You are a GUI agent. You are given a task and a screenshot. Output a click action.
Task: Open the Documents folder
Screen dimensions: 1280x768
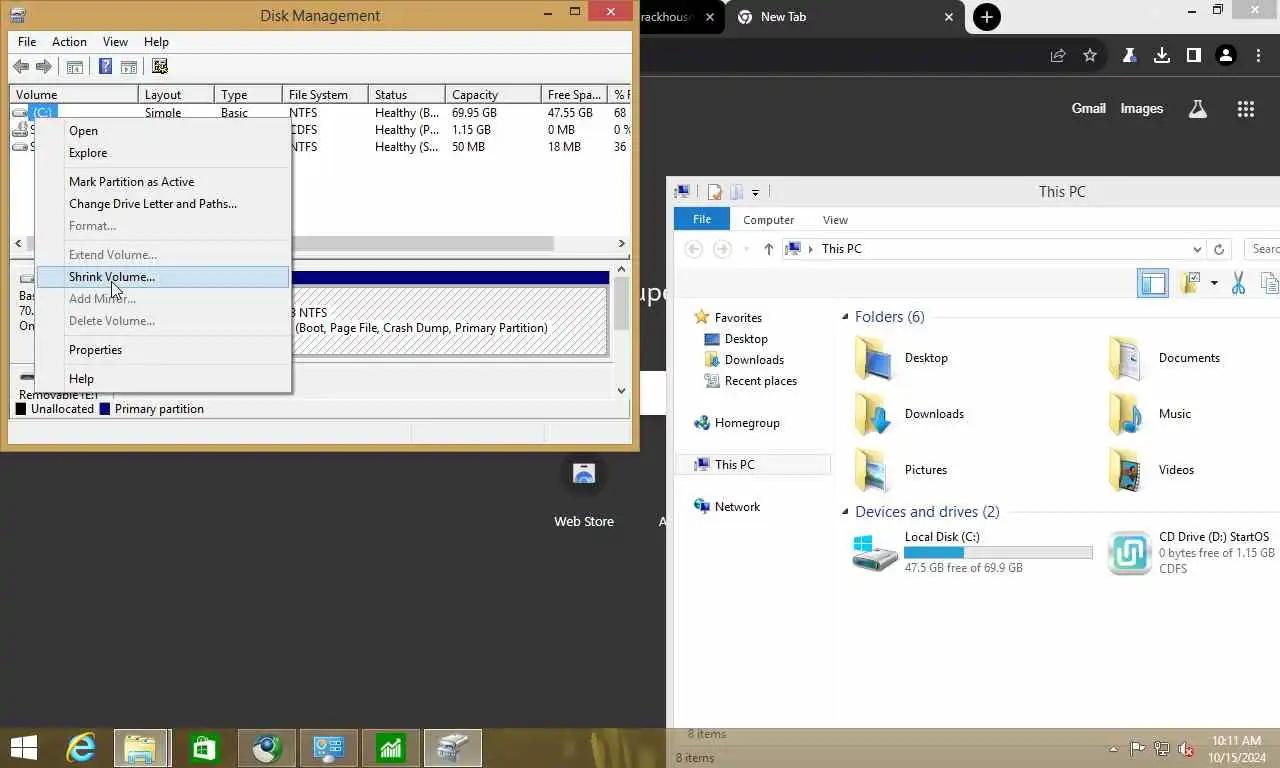[1189, 358]
